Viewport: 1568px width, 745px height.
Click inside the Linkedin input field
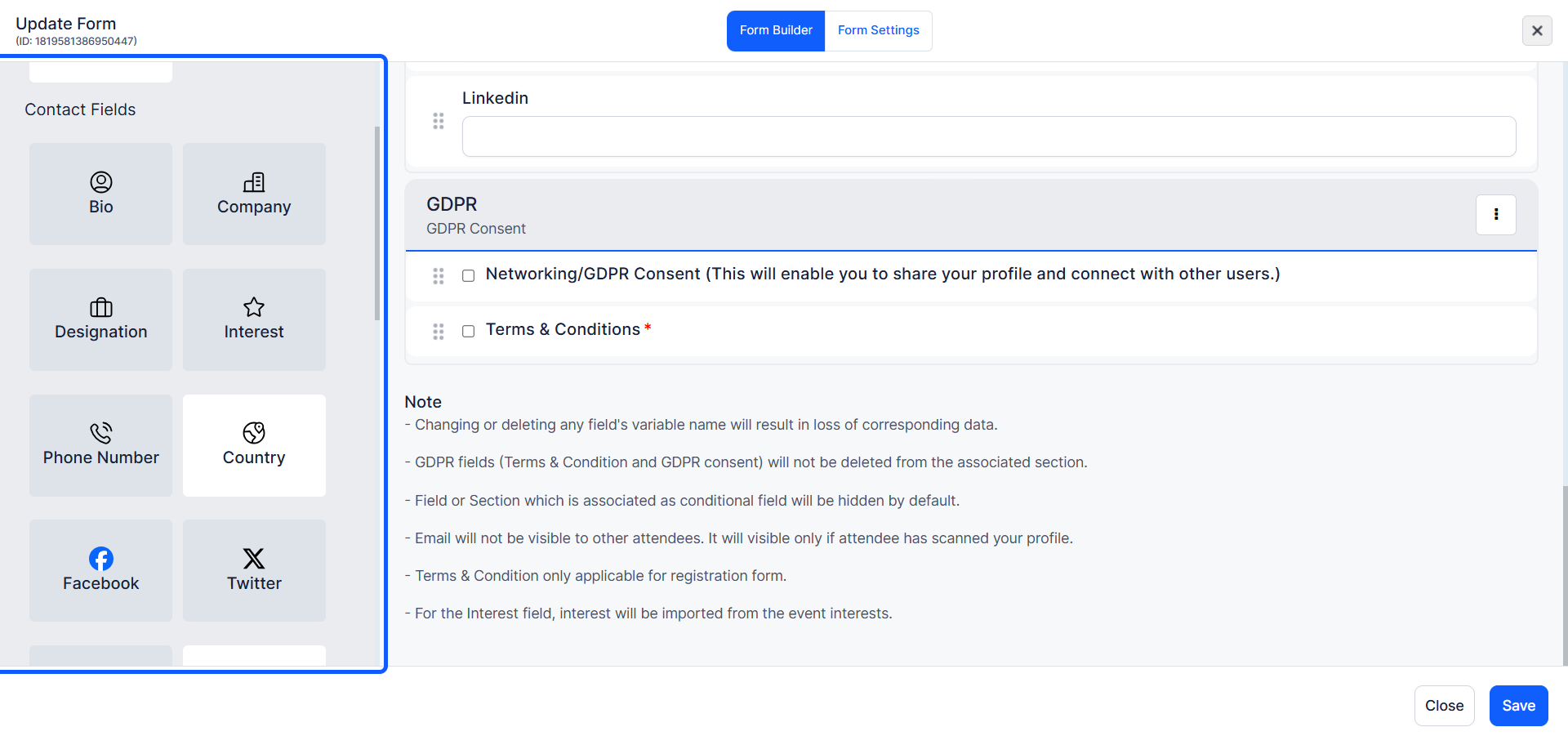click(989, 136)
